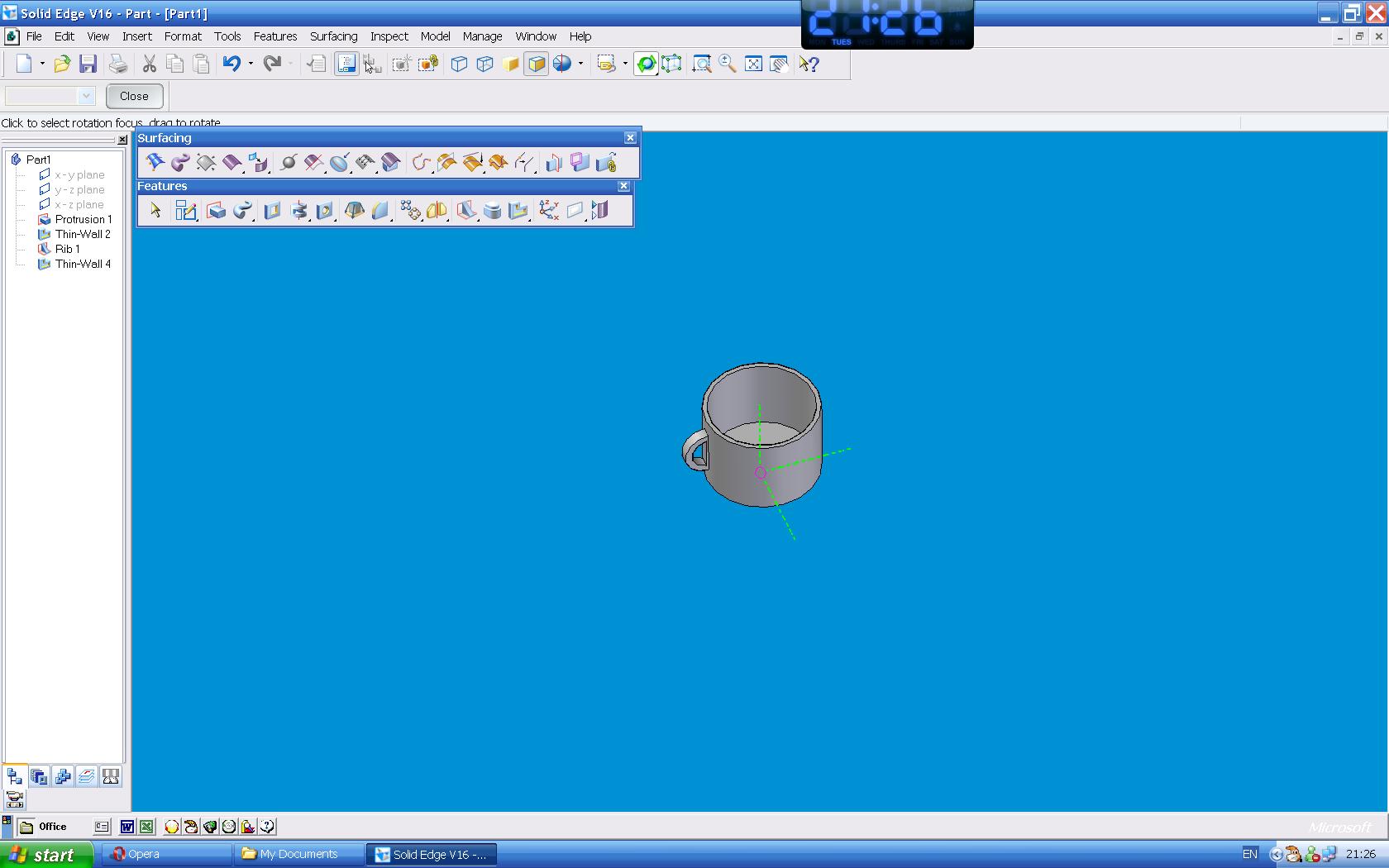This screenshot has height=868, width=1389.
Task: Open the Undo history dropdown arrow
Action: [251, 64]
